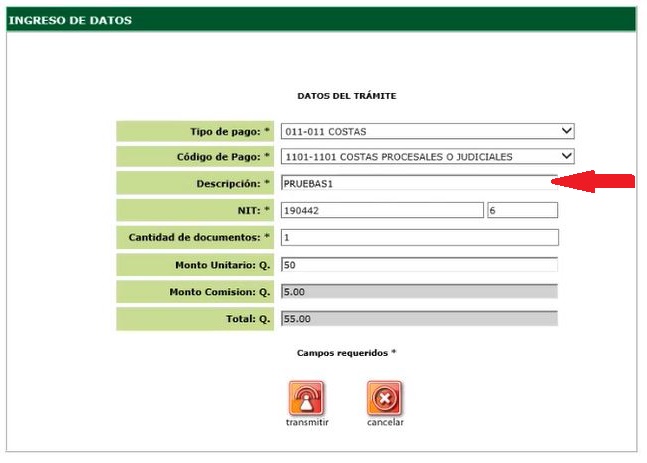Image resolution: width=647 pixels, height=463 pixels.
Task: Click the "transmitir" text label
Action: pyautogui.click(x=307, y=423)
